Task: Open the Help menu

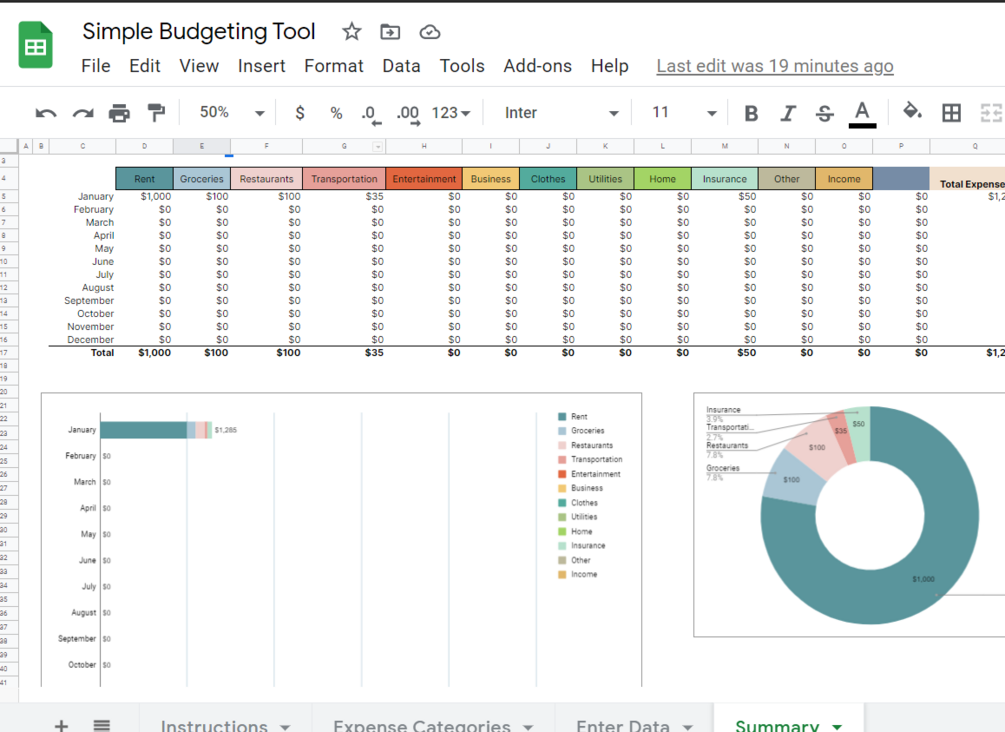Action: pyautogui.click(x=610, y=66)
